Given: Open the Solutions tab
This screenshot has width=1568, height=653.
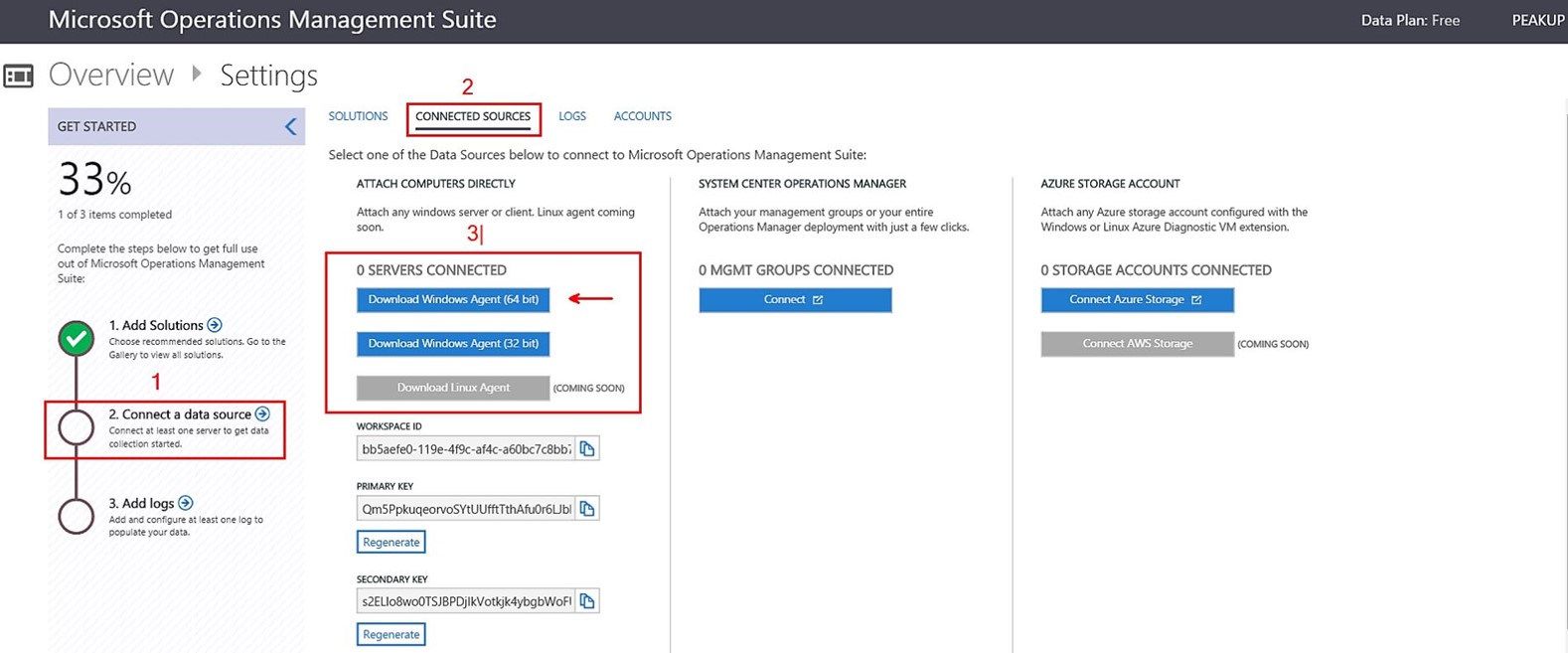Looking at the screenshot, I should [358, 116].
